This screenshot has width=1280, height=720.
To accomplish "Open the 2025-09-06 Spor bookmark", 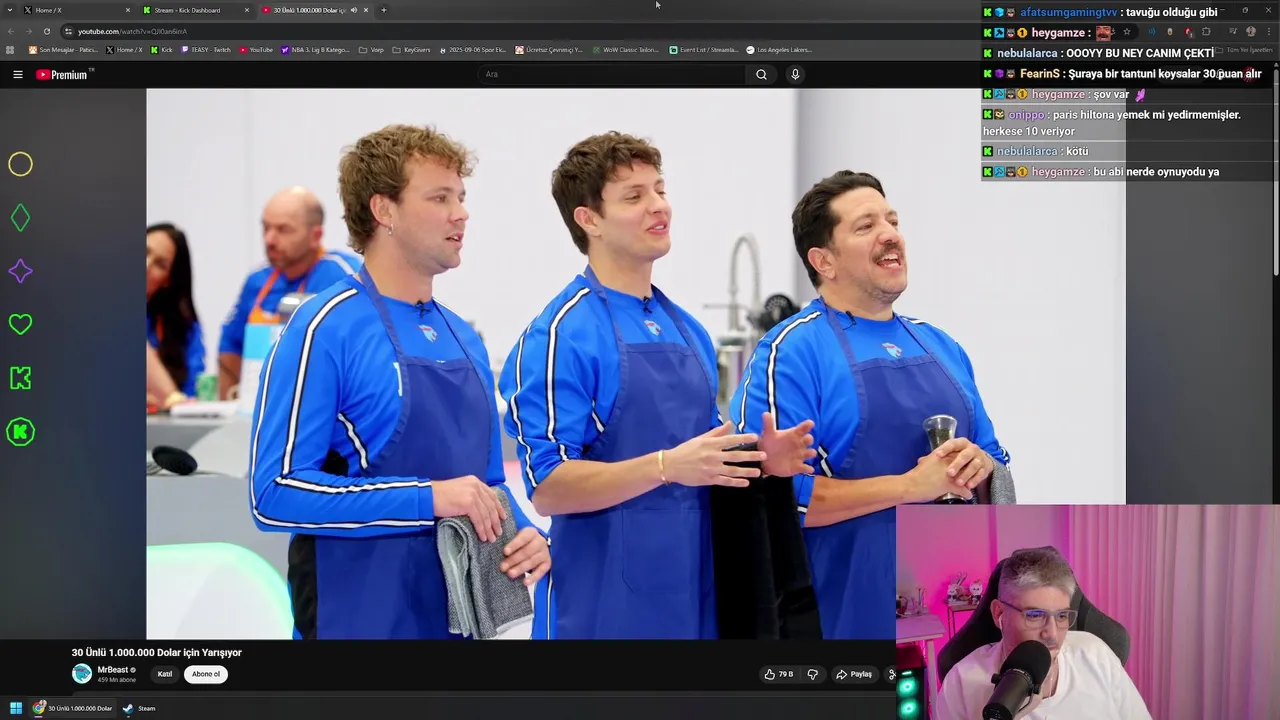I will (x=473, y=50).
